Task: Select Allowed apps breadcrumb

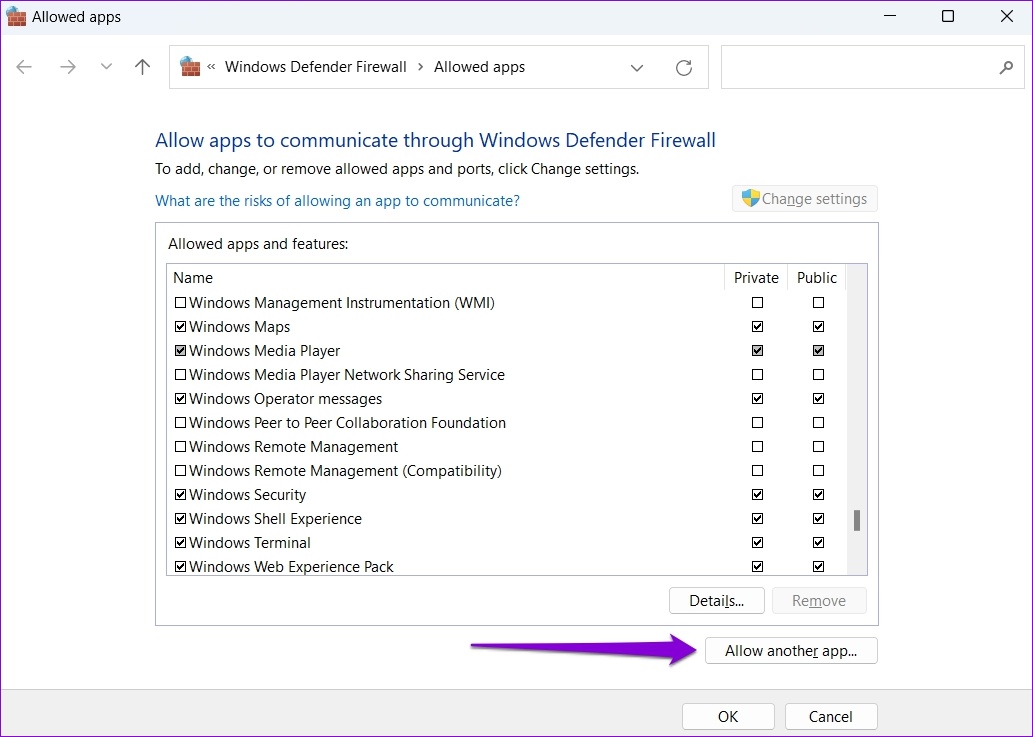Action: pos(479,67)
